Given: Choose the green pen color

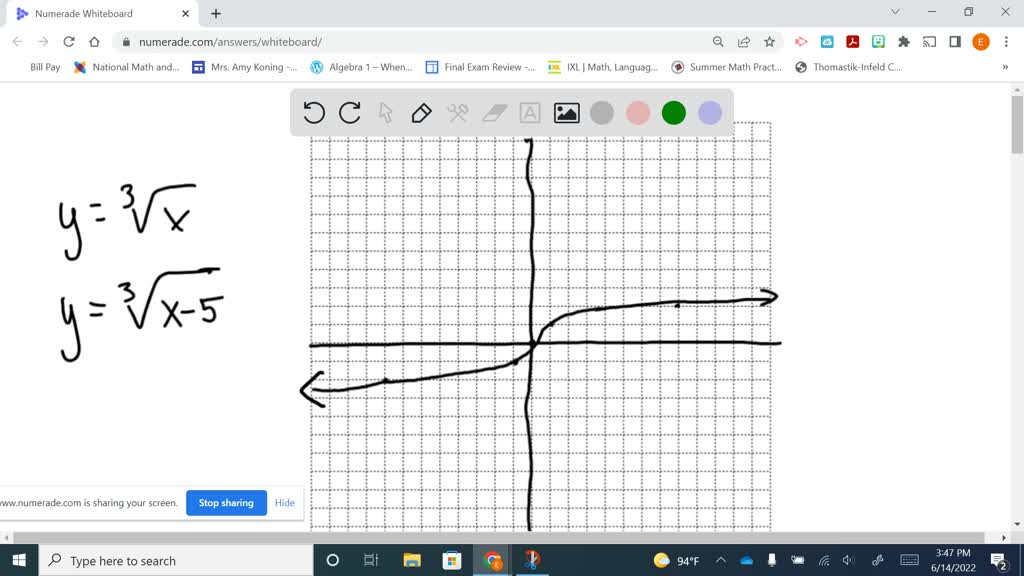Looking at the screenshot, I should (673, 113).
